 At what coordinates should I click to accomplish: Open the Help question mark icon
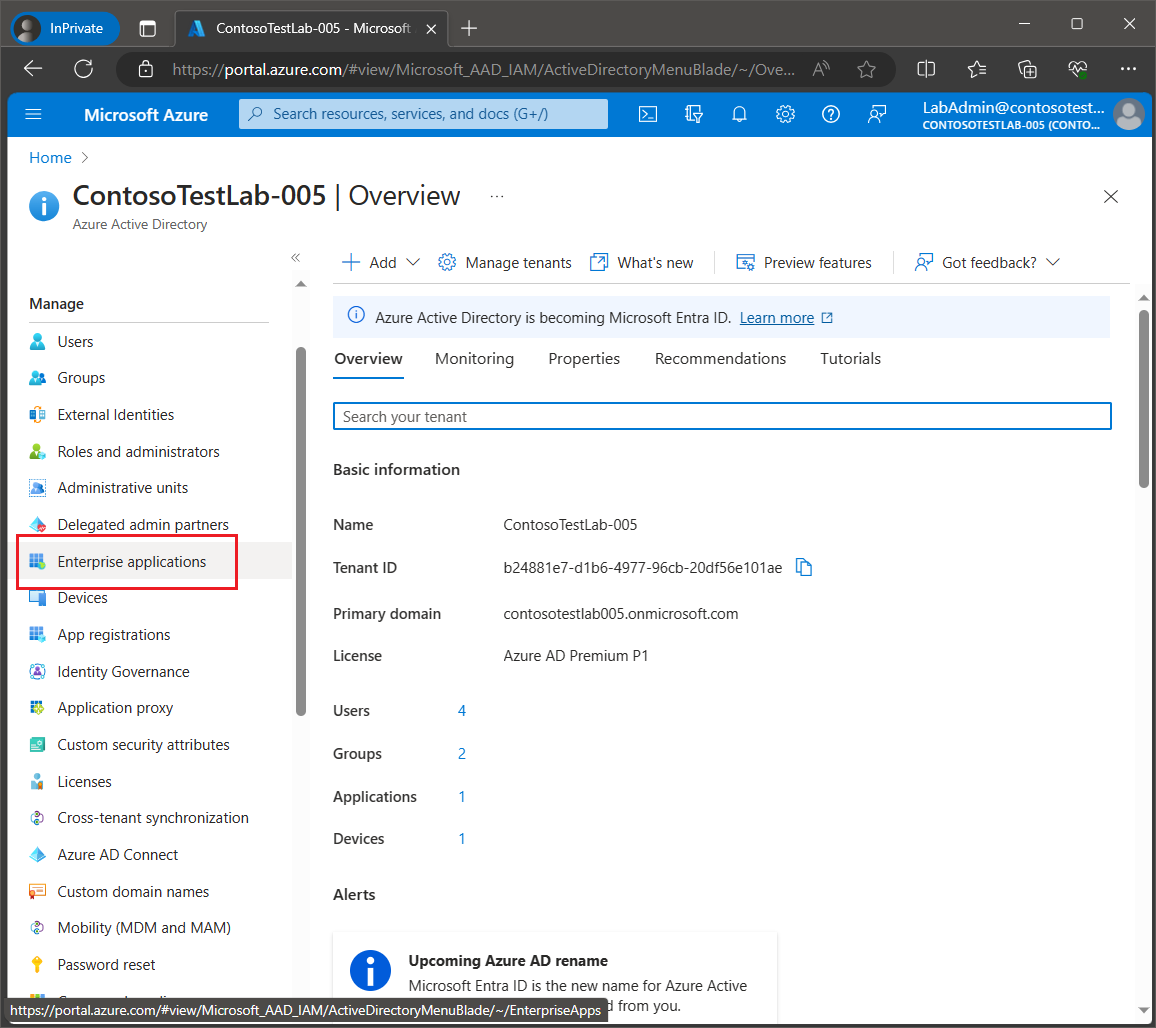point(831,114)
